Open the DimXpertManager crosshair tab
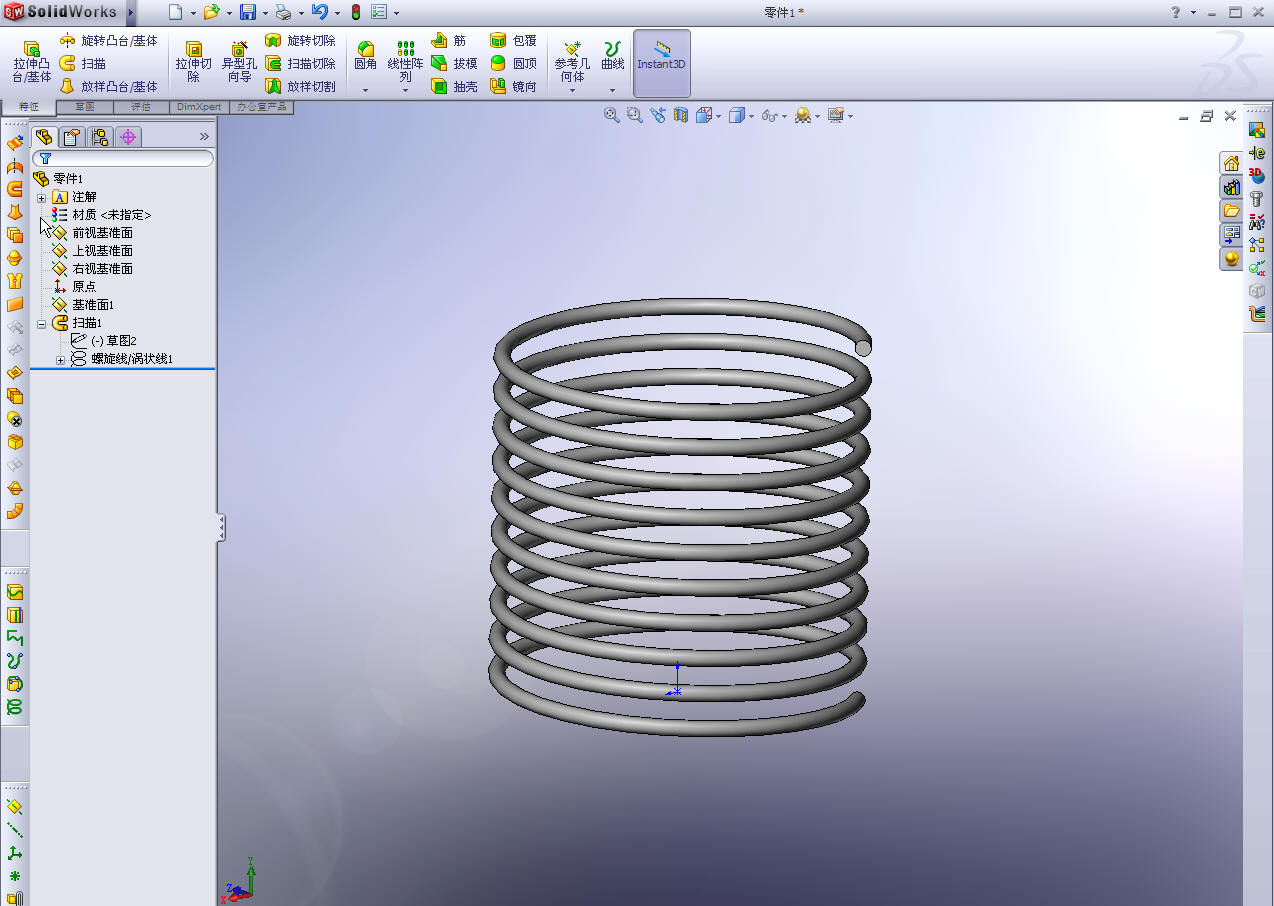This screenshot has height=906, width=1274. [127, 137]
